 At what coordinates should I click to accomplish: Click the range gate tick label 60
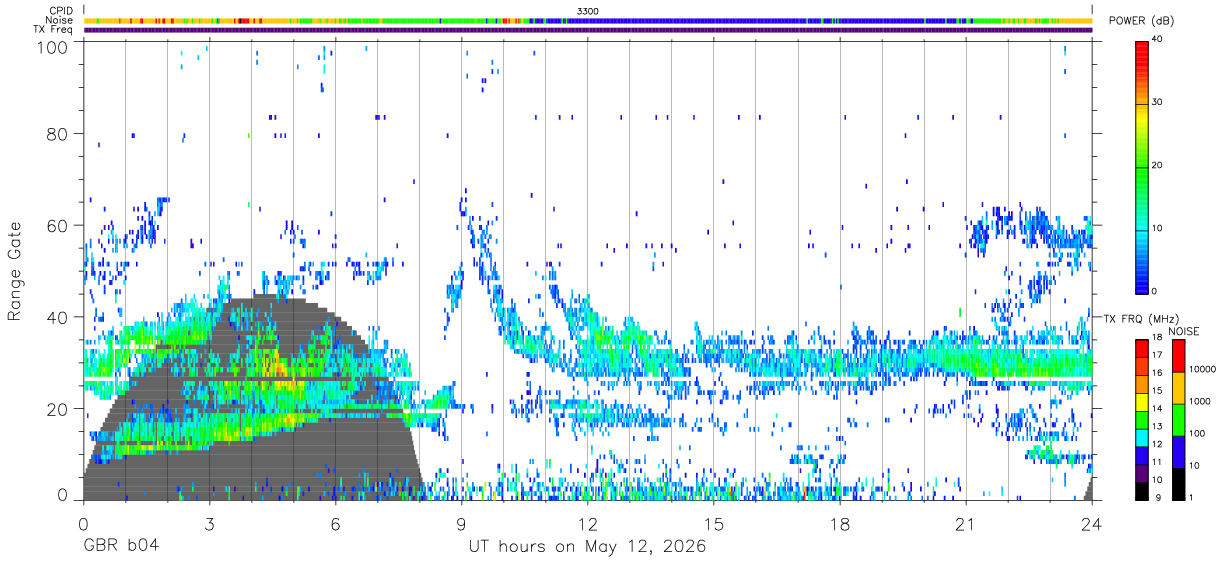point(59,226)
